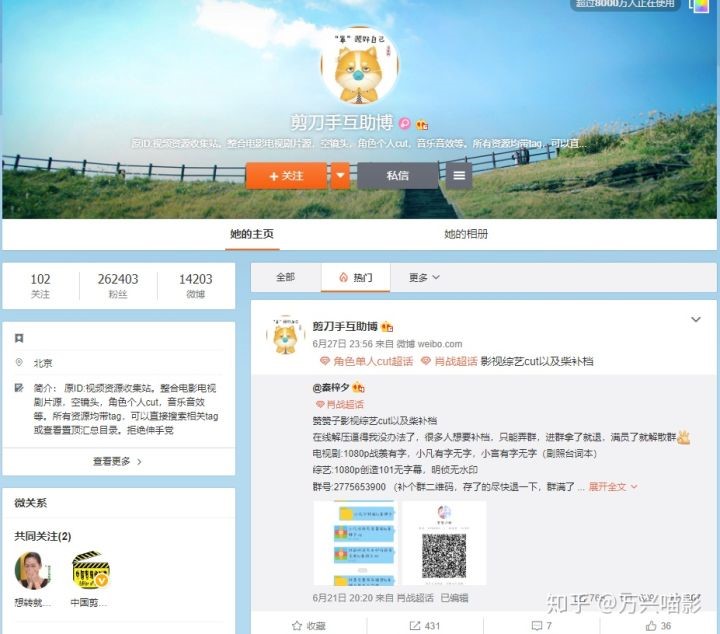Click the pink badge icon beside profile name

pyautogui.click(x=405, y=123)
